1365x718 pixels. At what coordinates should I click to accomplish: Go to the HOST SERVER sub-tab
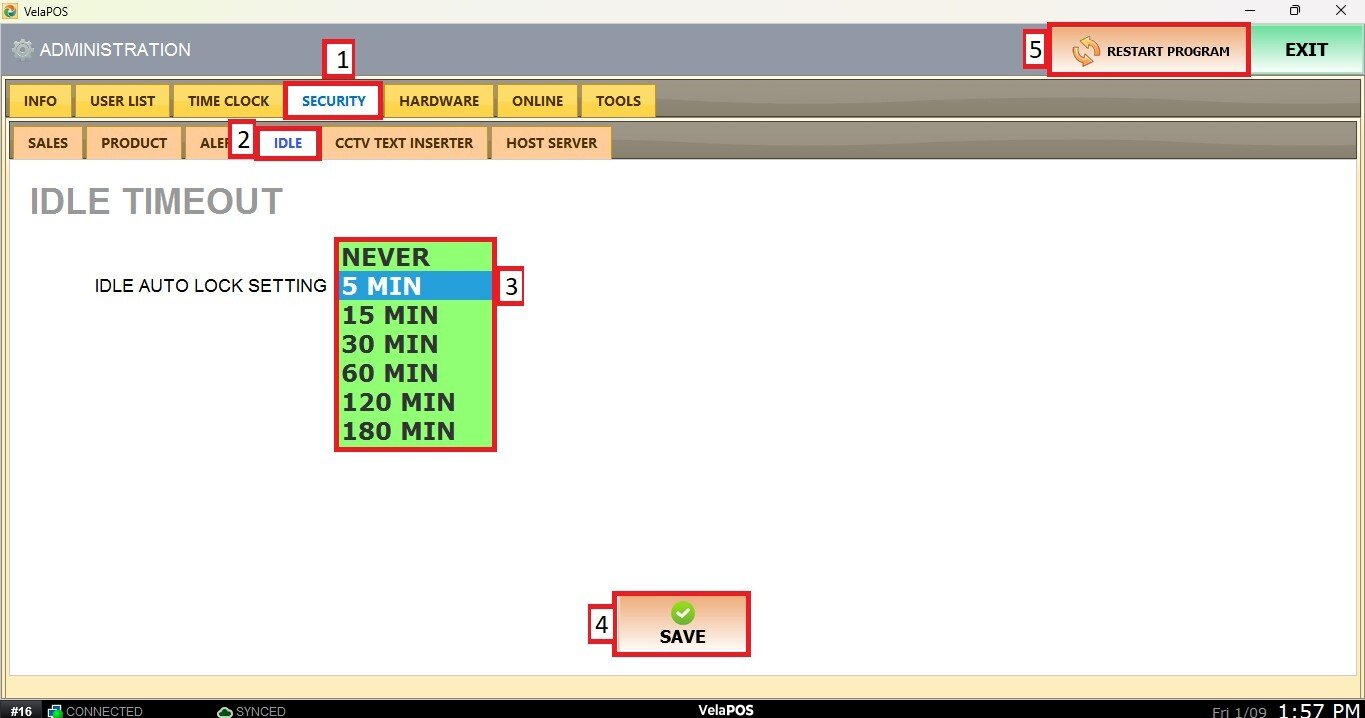[x=551, y=143]
